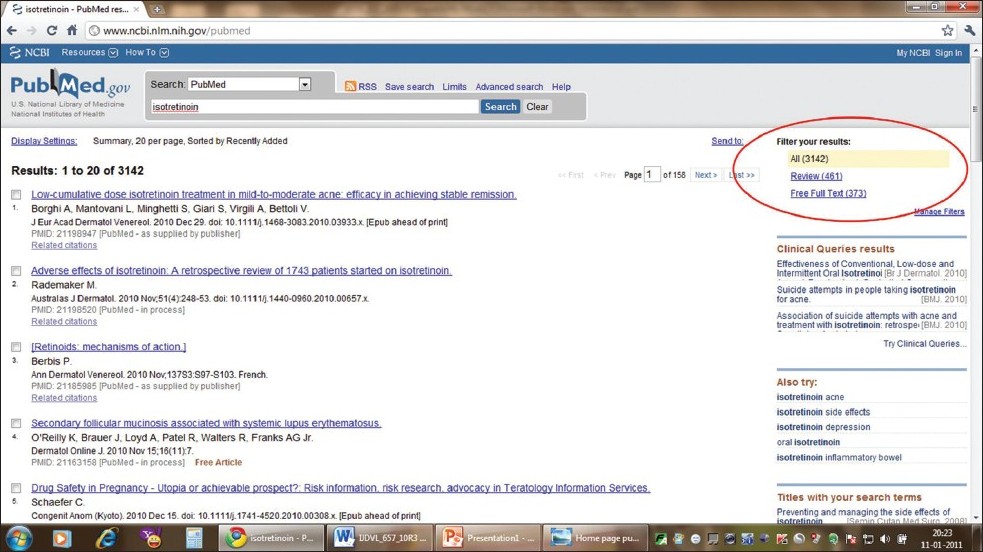The image size is (983, 552).
Task: Click the taskbar clock showing 20:23
Action: point(942,539)
